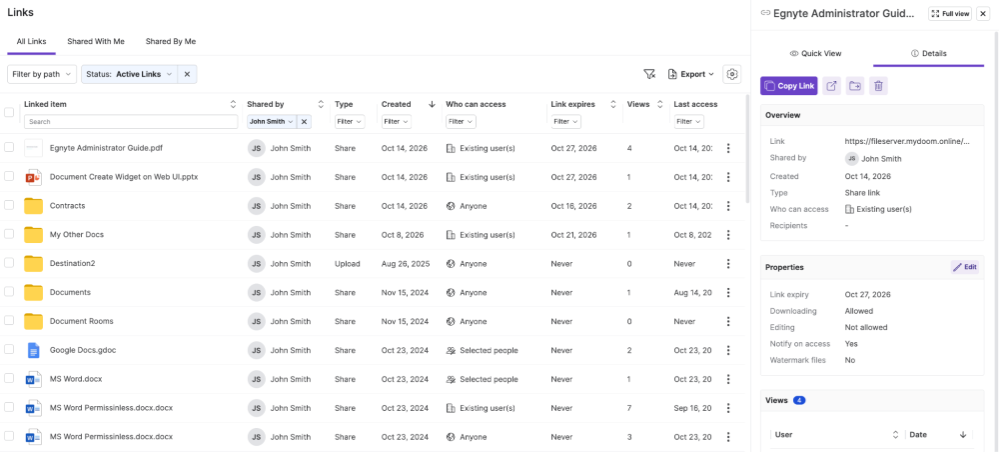Open the Quick View tab
The width and height of the screenshot is (999, 452).
click(816, 54)
